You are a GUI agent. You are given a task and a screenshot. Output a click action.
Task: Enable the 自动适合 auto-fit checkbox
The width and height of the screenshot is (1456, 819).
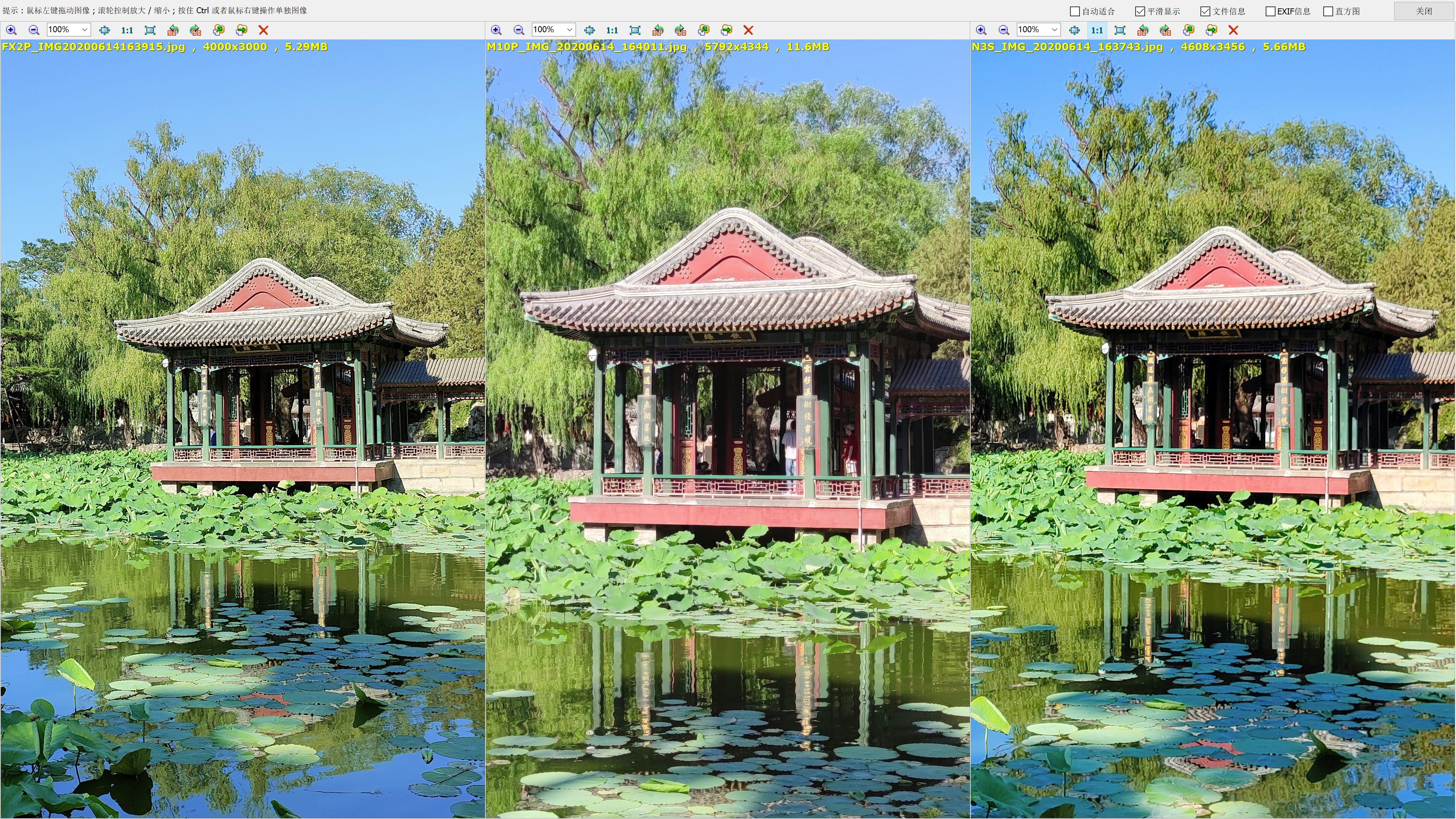coord(1075,11)
